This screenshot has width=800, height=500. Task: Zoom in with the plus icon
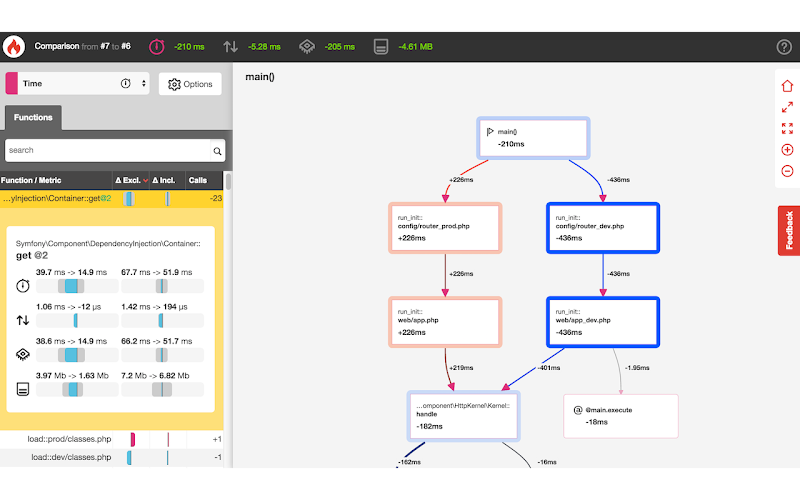[x=787, y=149]
